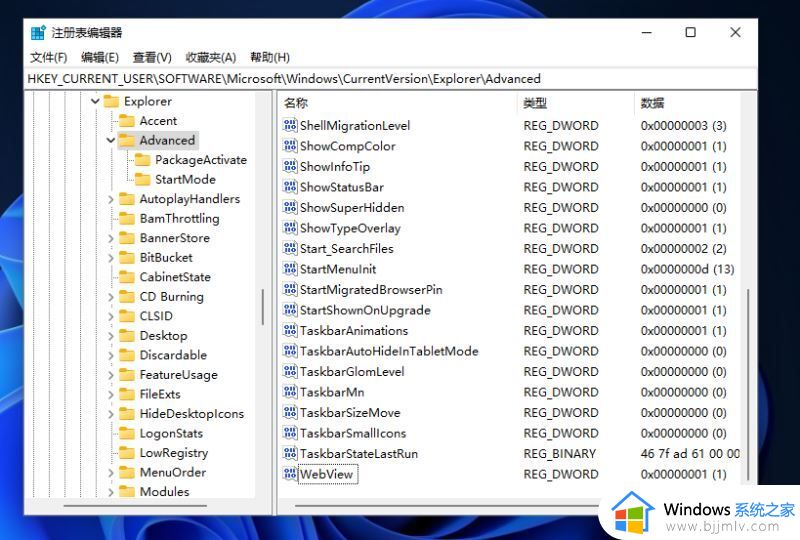Click the CabinetState folder icon
800x540 pixels.
(x=127, y=277)
